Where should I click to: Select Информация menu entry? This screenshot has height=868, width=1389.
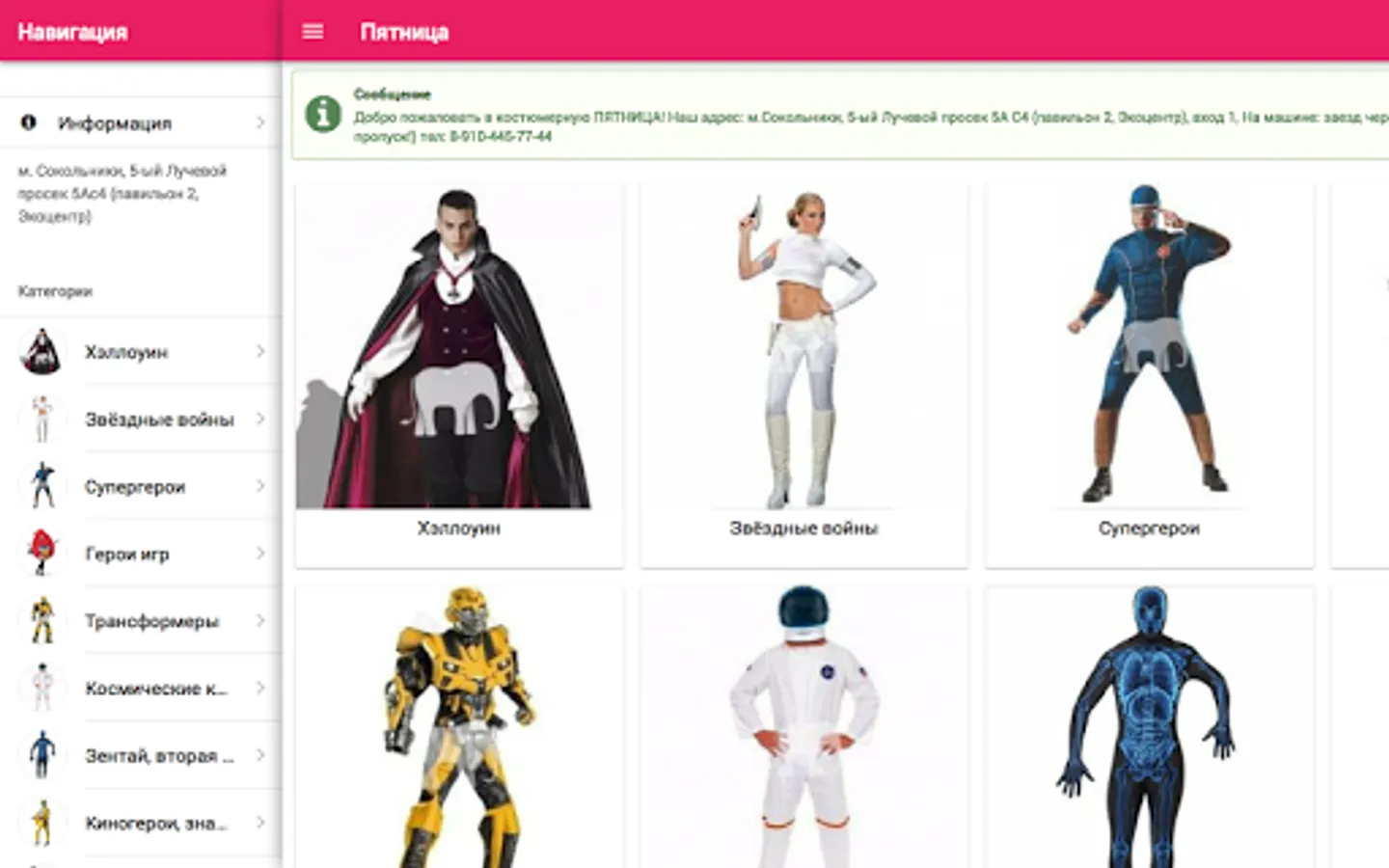[x=141, y=122]
